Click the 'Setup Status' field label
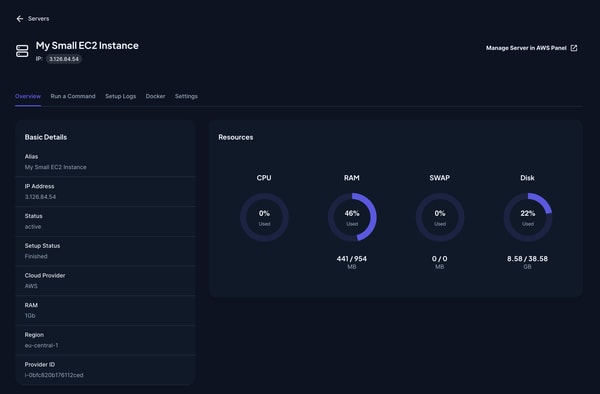Viewport: 600px width, 394px height. point(42,246)
